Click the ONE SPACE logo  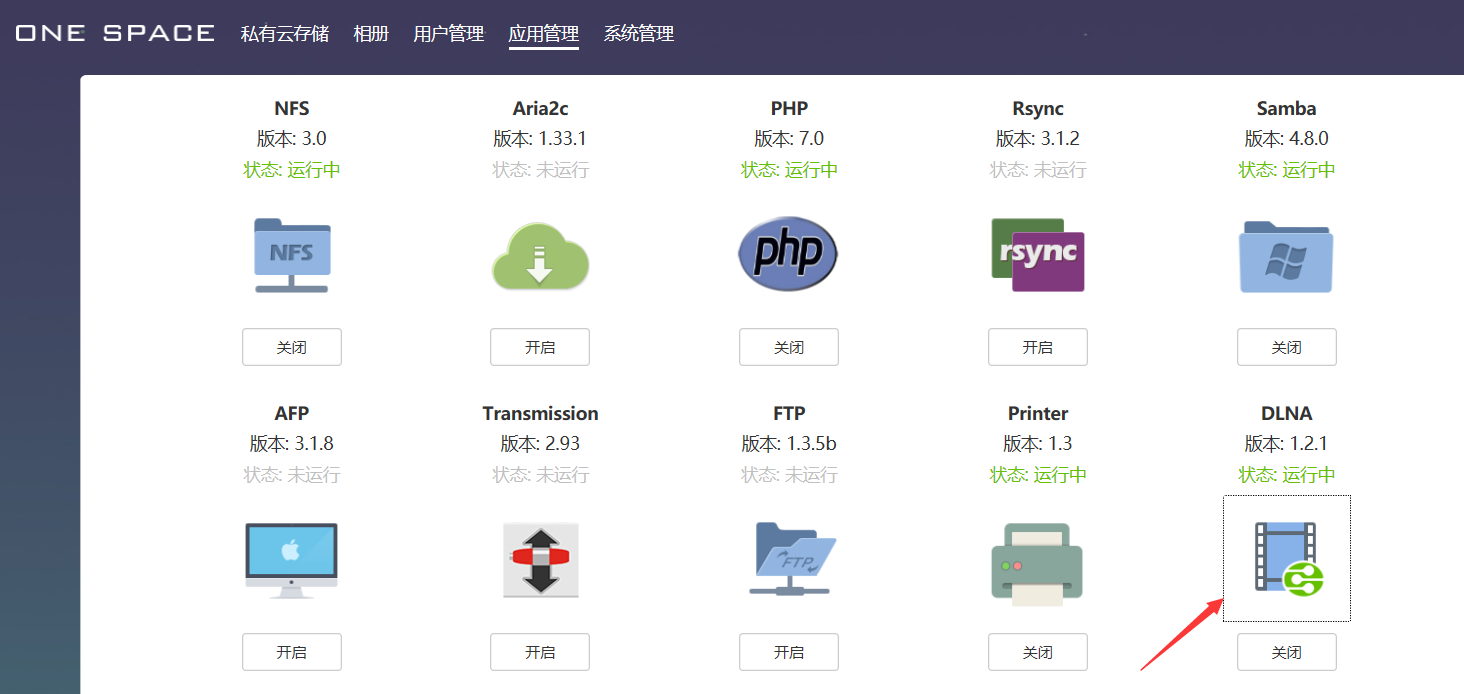click(x=115, y=33)
